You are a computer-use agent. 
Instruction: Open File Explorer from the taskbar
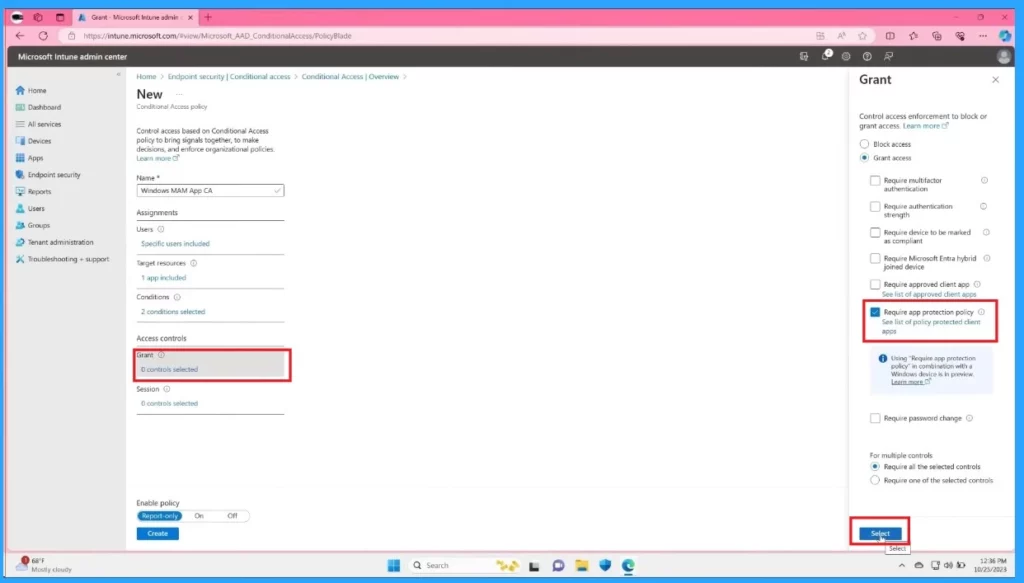pos(581,565)
